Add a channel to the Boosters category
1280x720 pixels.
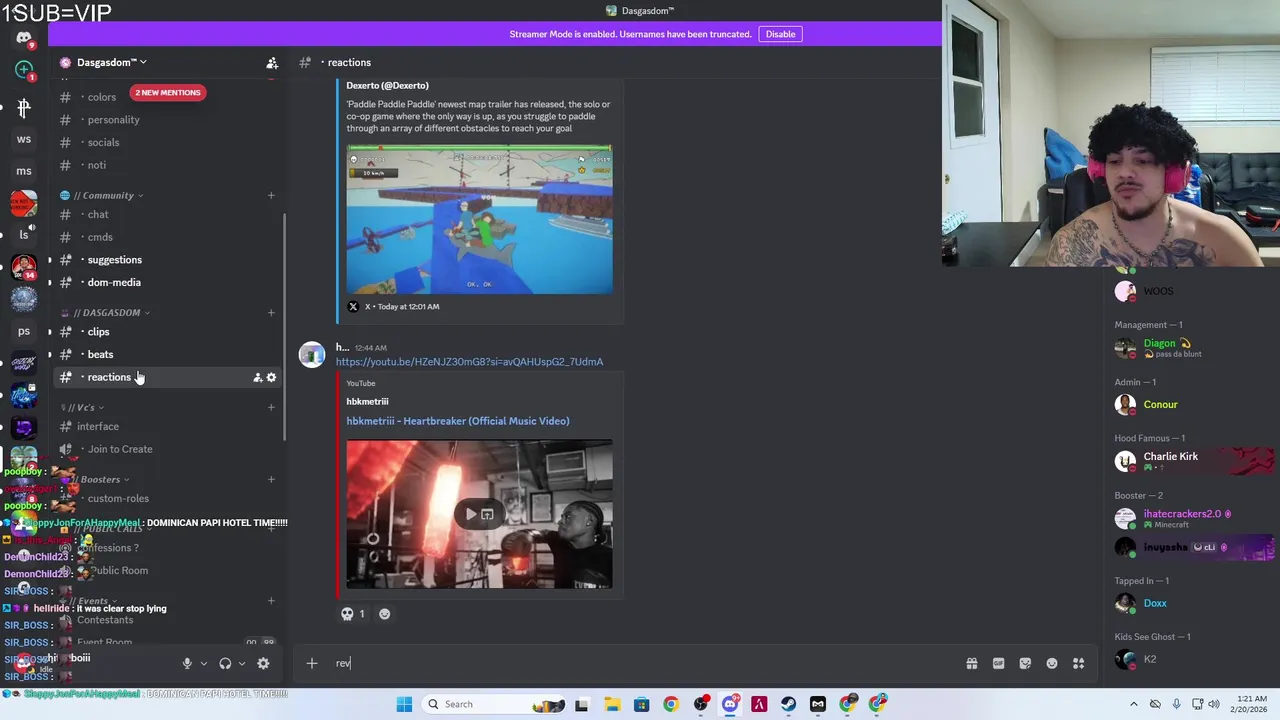pos(271,479)
